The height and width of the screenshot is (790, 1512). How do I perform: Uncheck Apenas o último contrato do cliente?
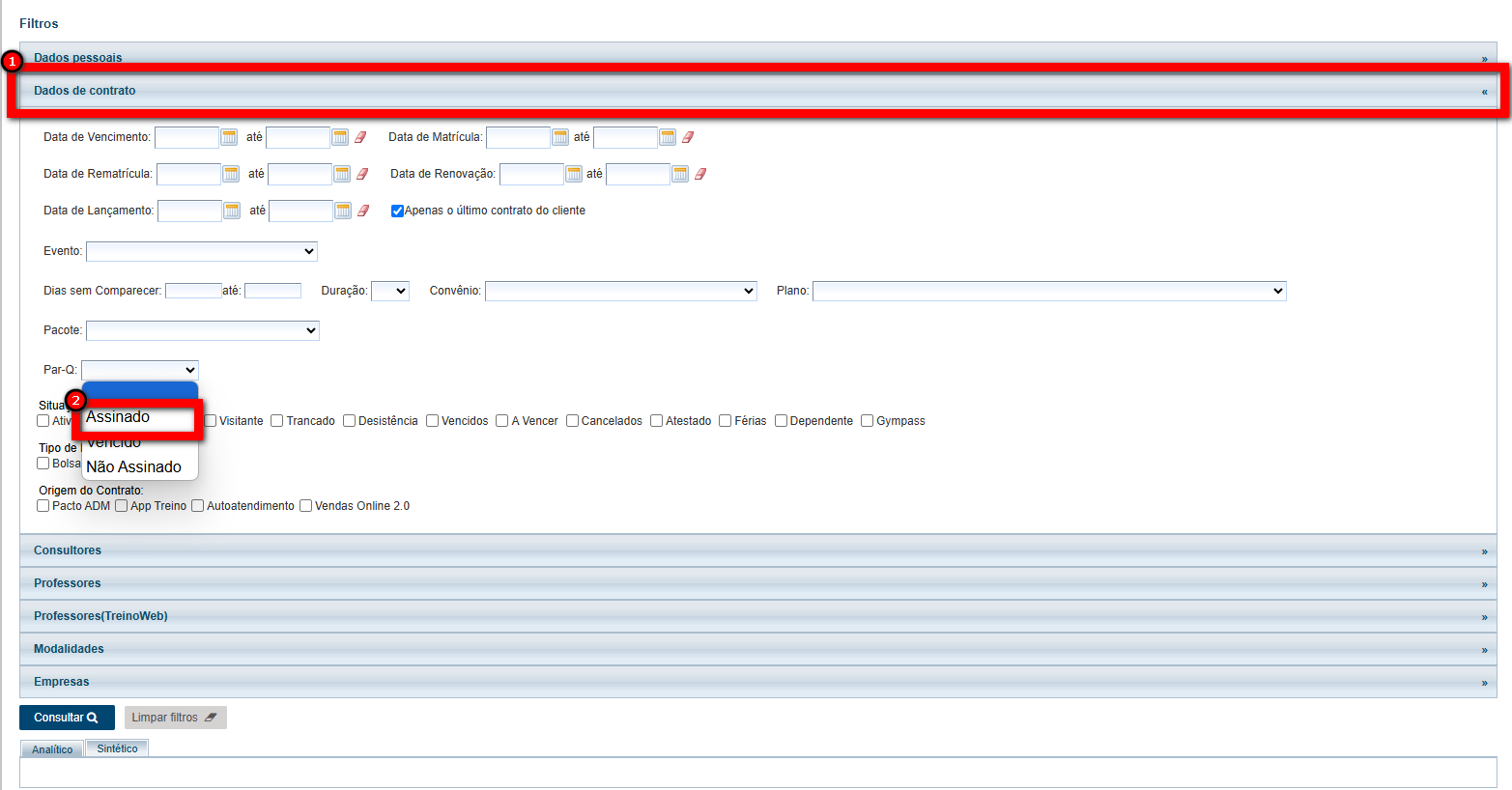[x=397, y=211]
